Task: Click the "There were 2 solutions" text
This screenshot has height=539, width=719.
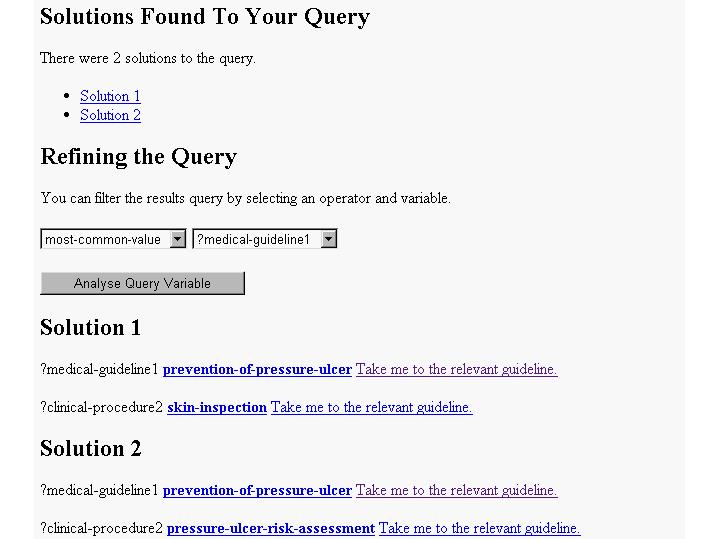Action: (x=148, y=58)
